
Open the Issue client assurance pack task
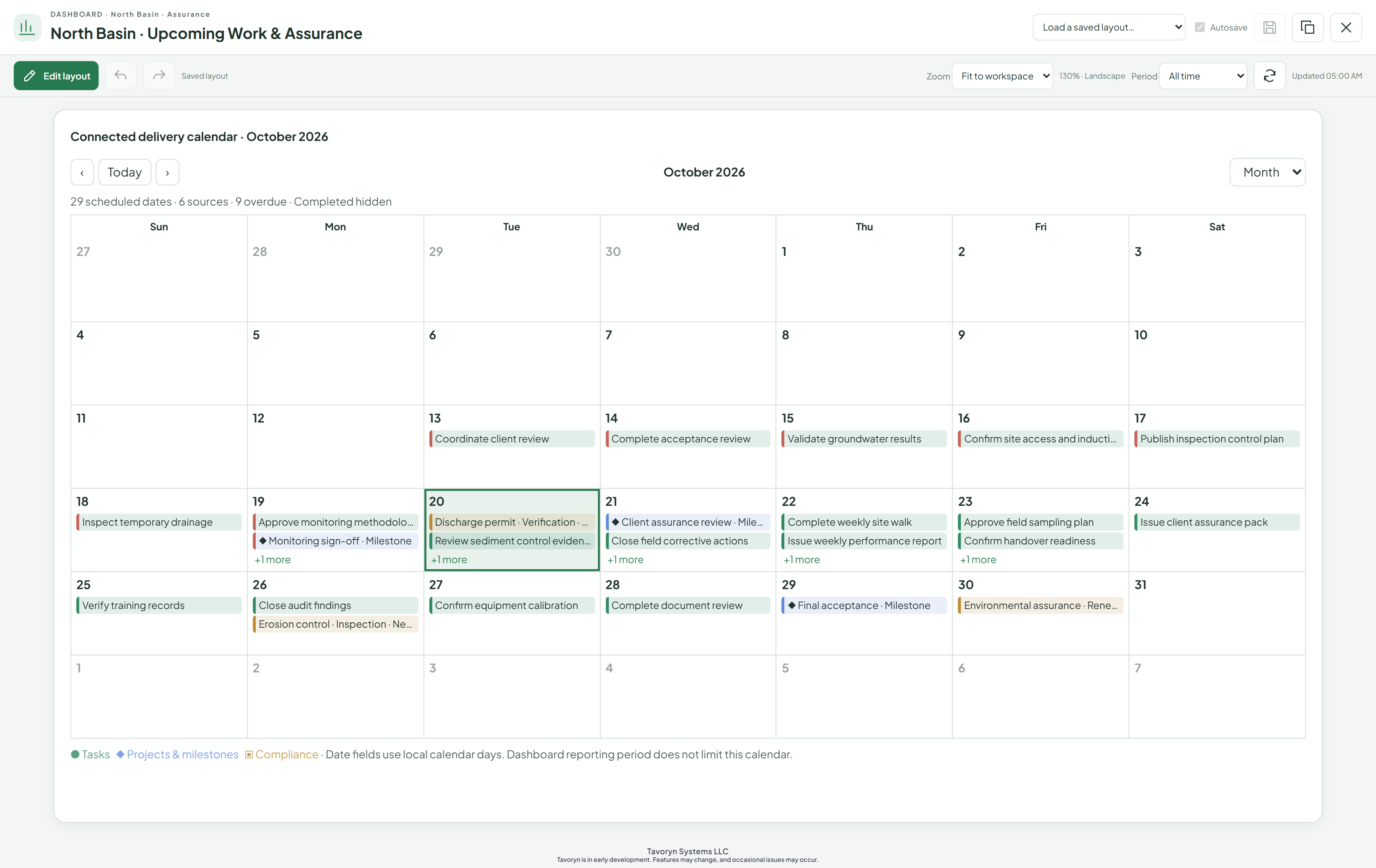click(1217, 522)
